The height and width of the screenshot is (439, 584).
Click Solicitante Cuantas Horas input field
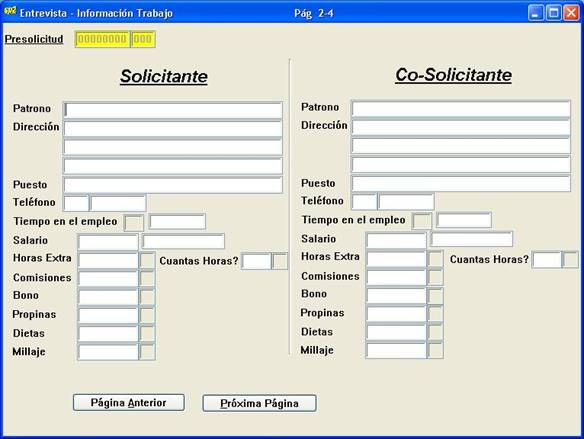(x=256, y=261)
